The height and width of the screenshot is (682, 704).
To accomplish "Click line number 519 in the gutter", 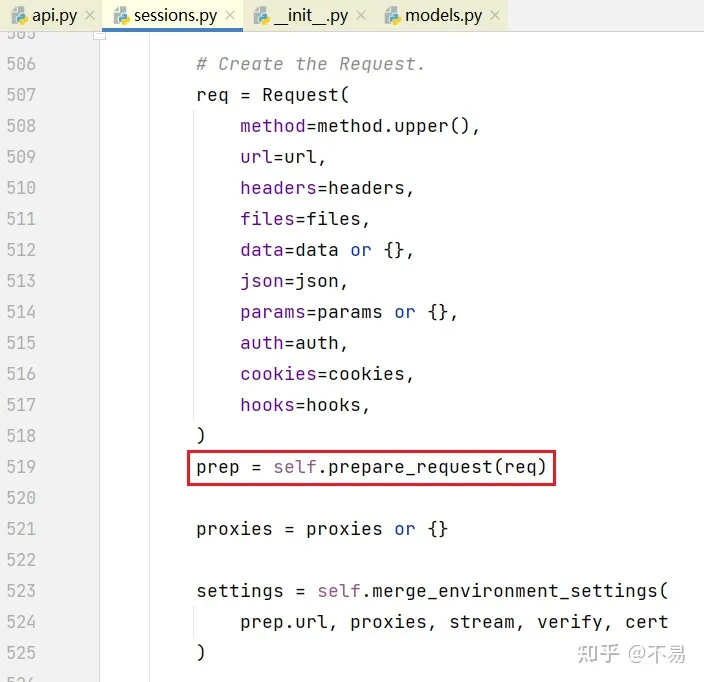I will point(21,467).
